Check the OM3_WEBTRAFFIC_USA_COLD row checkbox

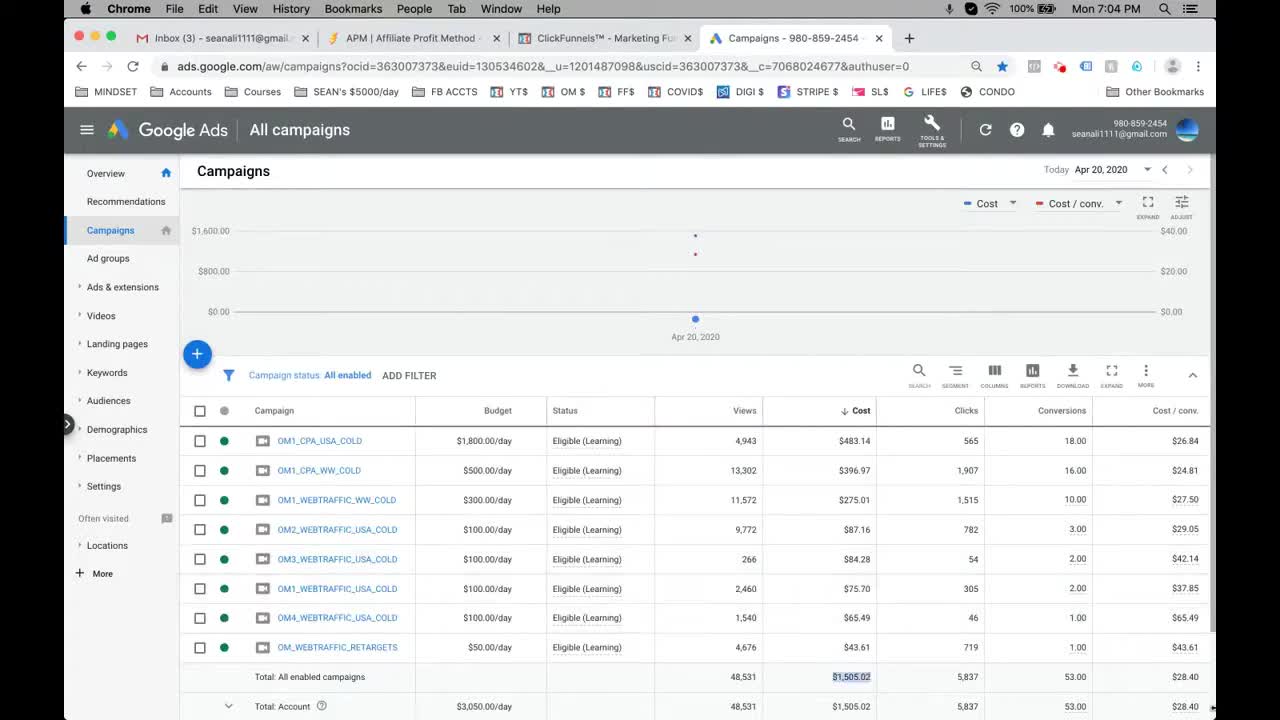[x=200, y=559]
